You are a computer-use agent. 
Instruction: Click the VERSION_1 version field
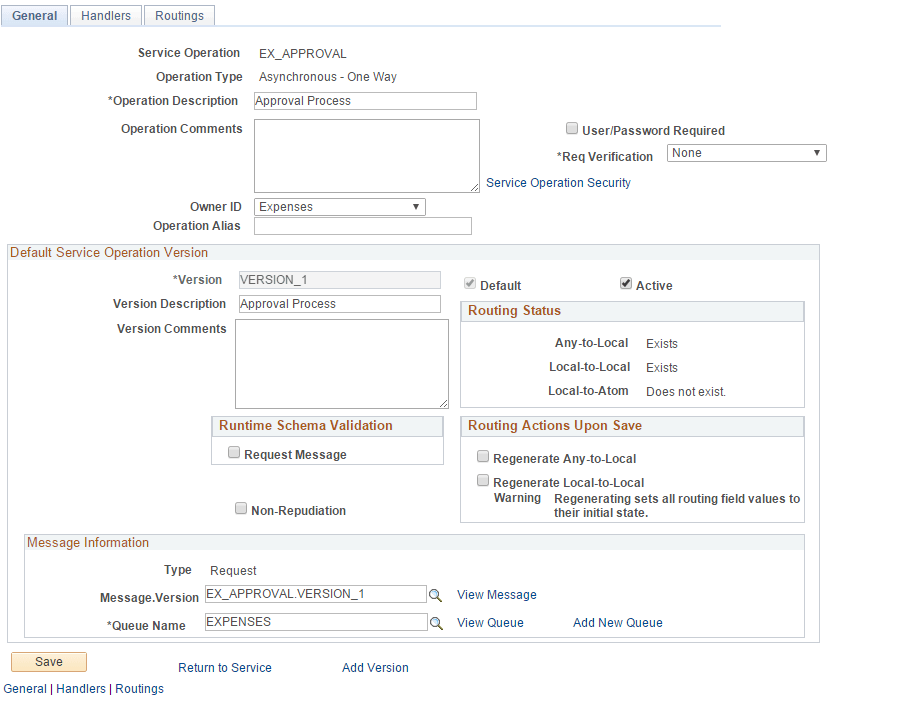coord(340,280)
